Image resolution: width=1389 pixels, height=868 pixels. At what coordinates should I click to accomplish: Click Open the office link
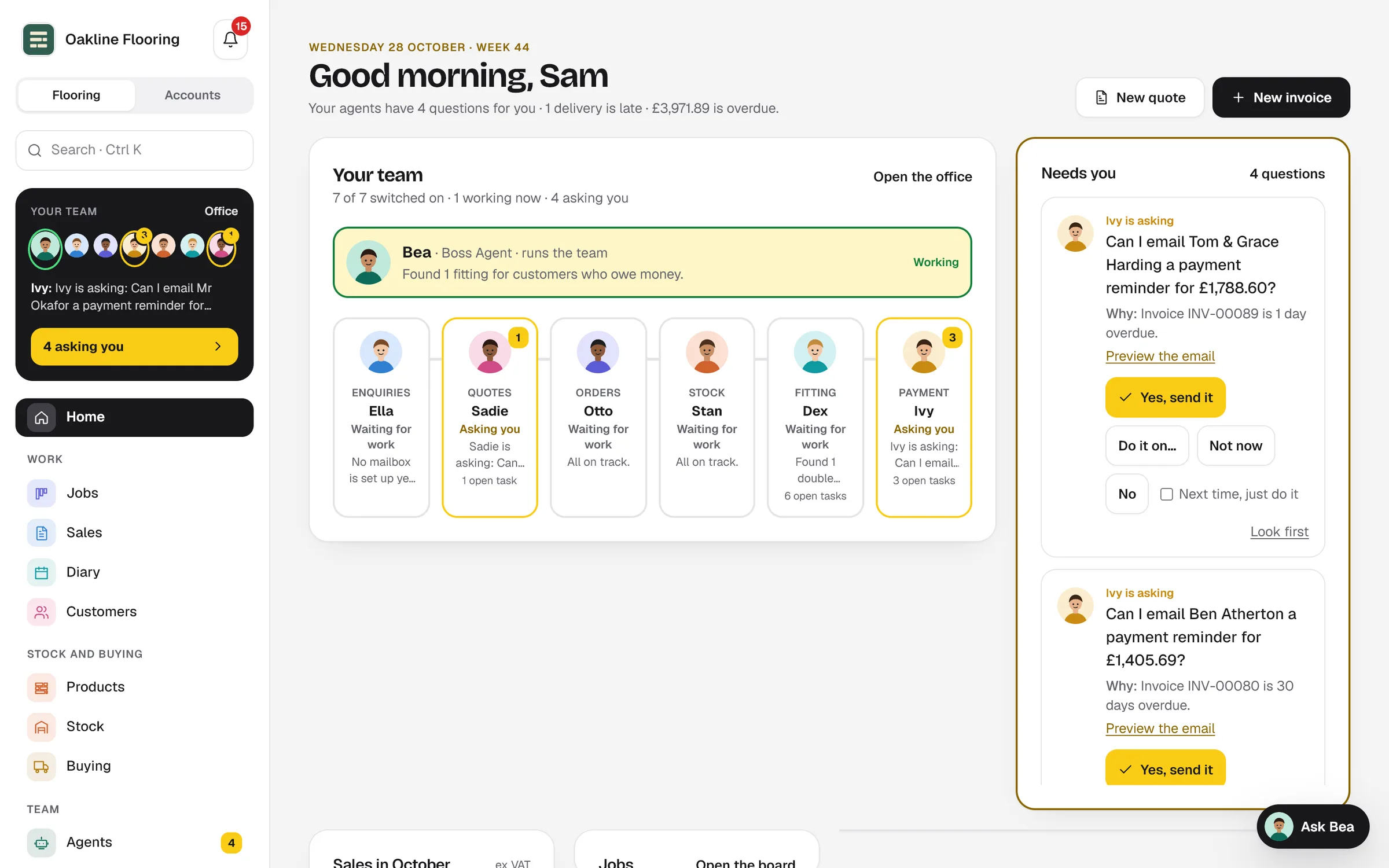click(x=923, y=176)
